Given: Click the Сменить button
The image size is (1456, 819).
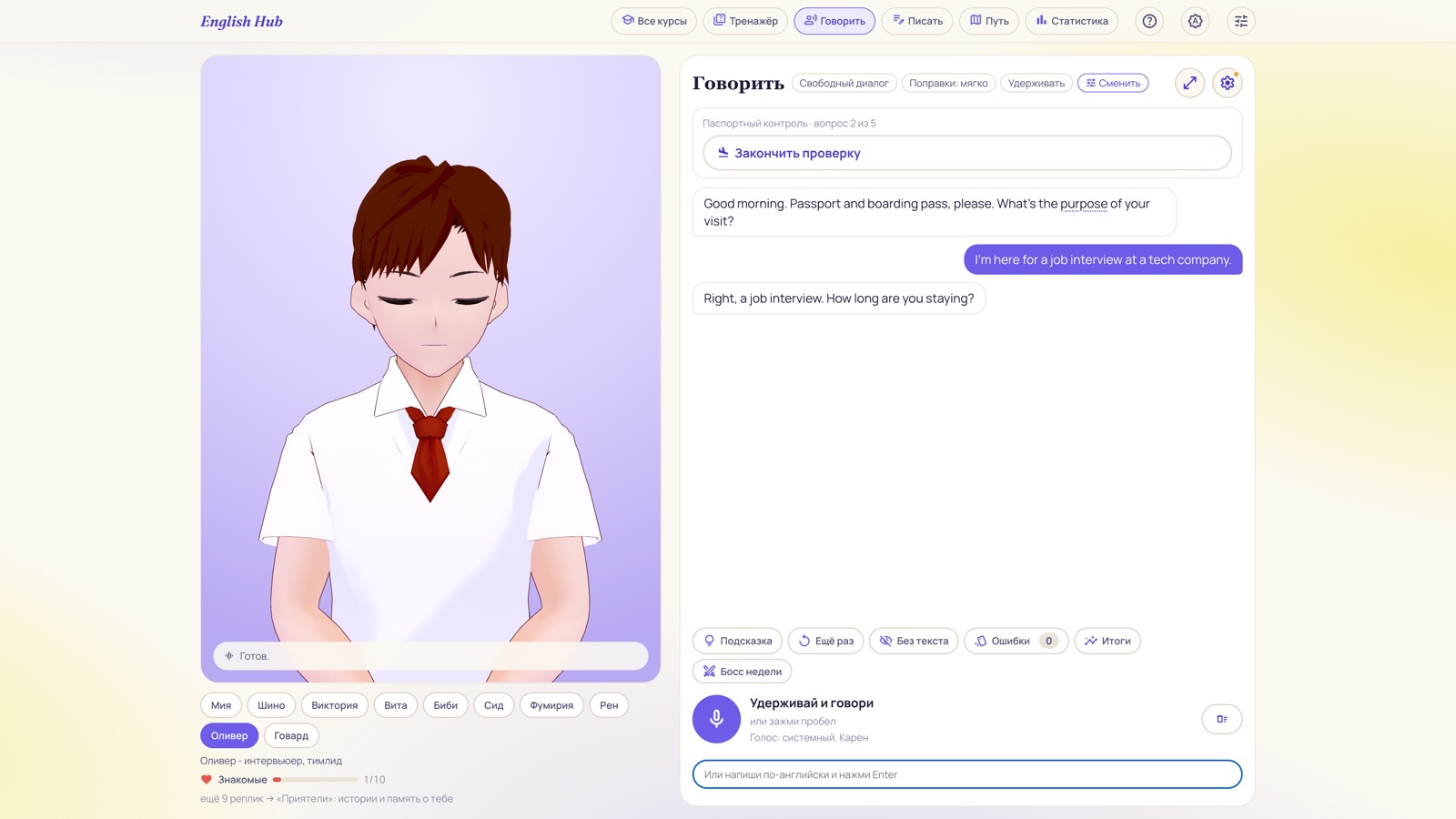Looking at the screenshot, I should click(x=1113, y=83).
